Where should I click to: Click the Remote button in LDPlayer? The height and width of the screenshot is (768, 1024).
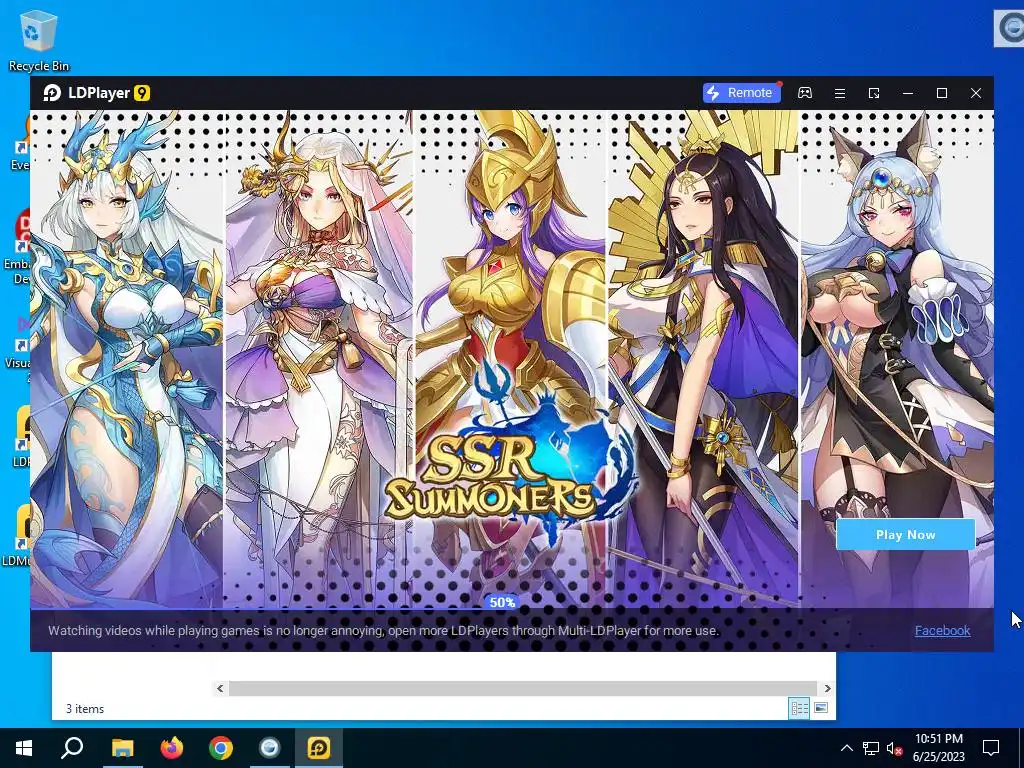click(741, 93)
